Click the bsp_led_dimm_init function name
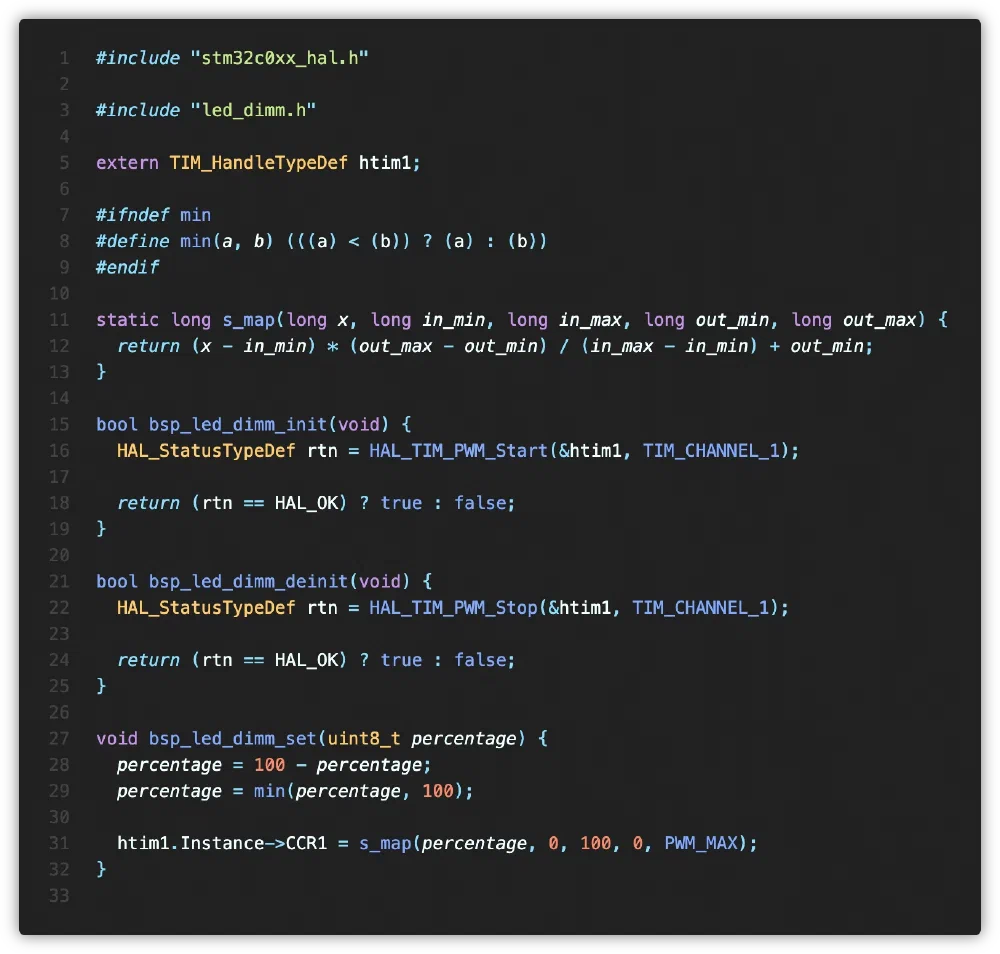Viewport: 1000px width, 954px height. pos(232,424)
